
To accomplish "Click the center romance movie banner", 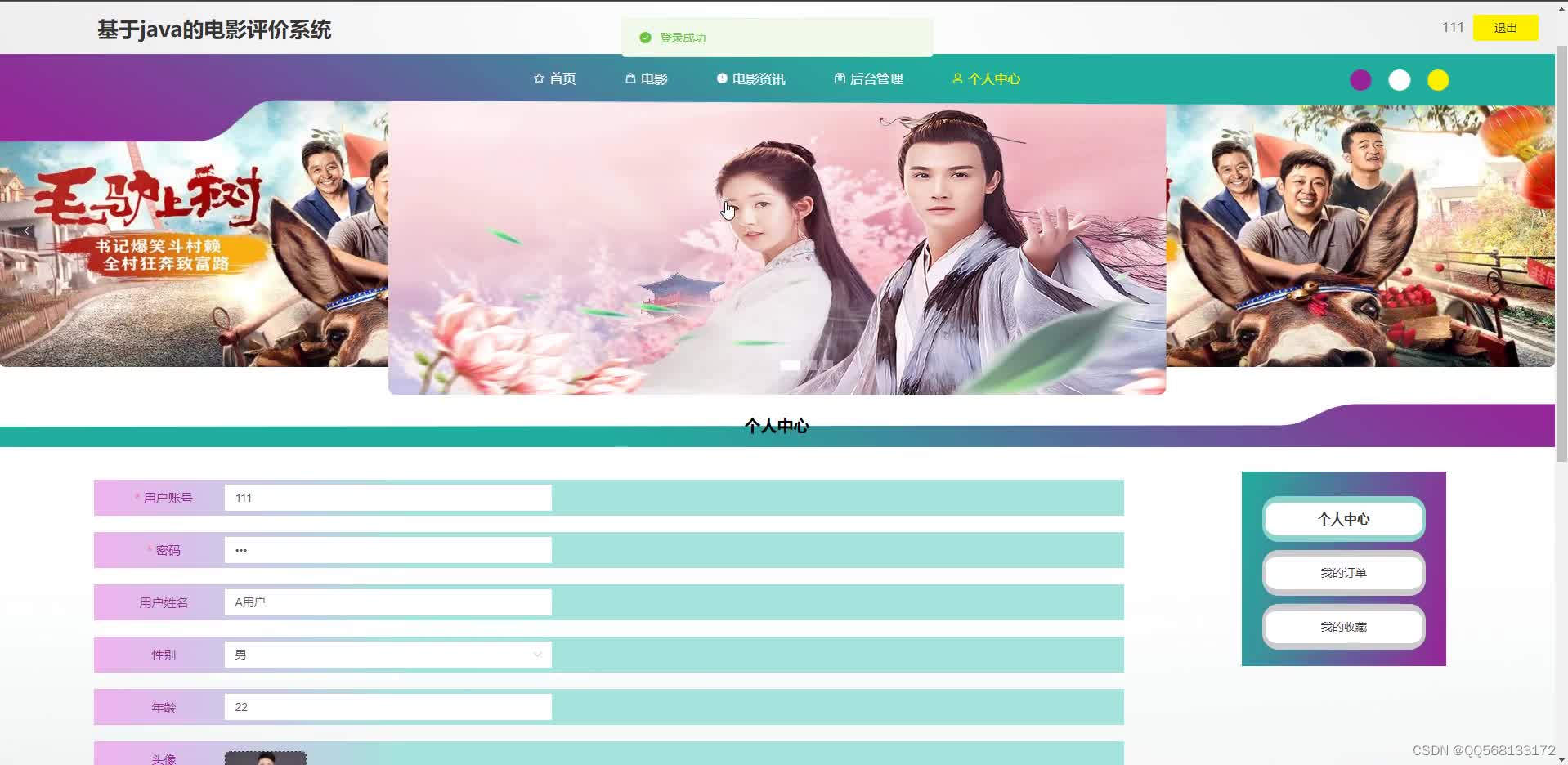I will (x=777, y=248).
